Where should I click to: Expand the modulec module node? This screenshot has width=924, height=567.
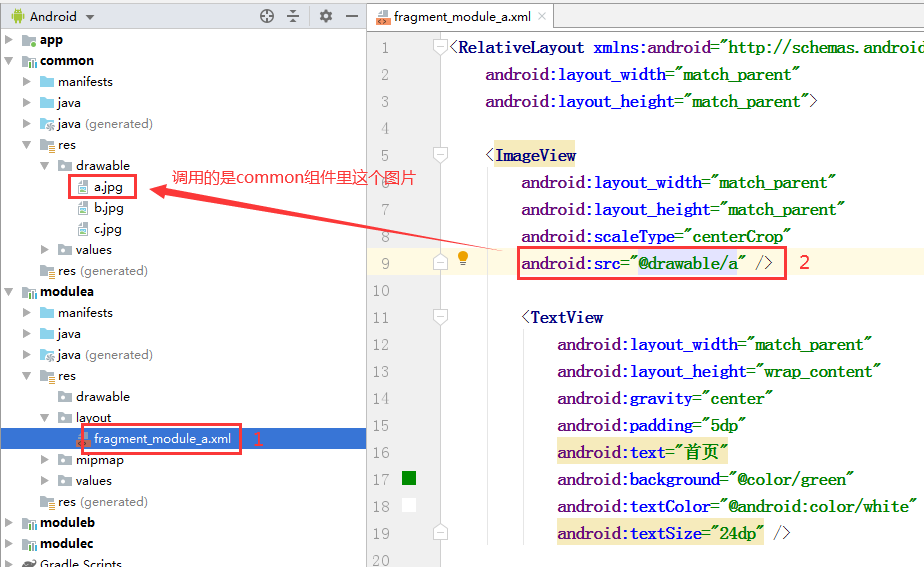9,543
